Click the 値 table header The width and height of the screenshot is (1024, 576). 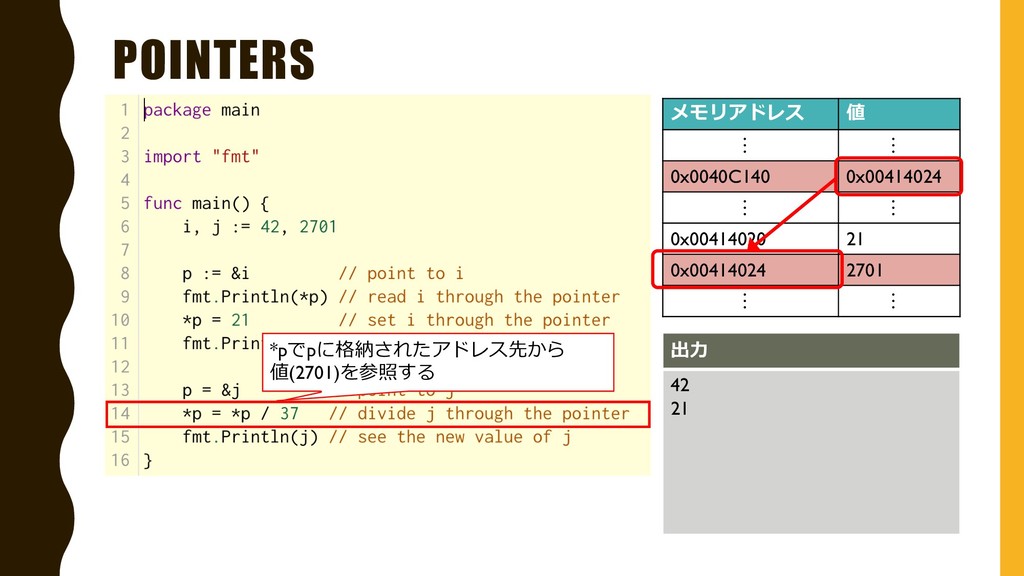(899, 114)
